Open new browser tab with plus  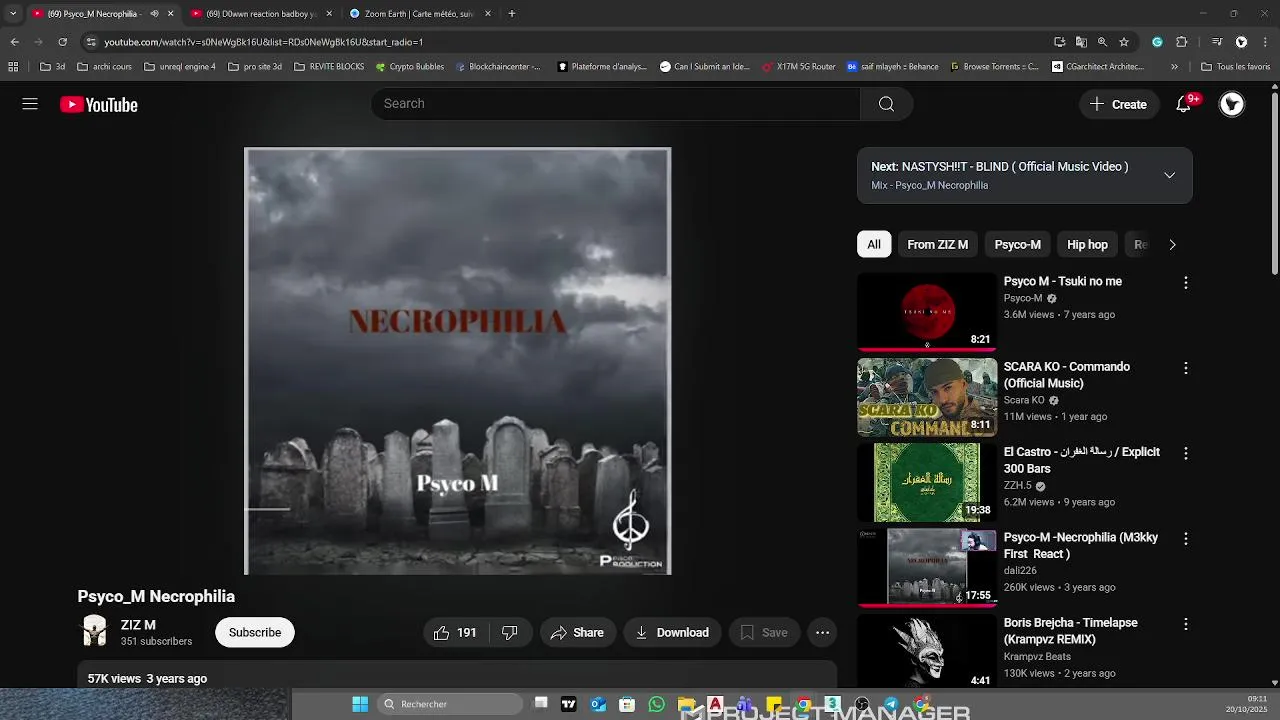point(512,14)
